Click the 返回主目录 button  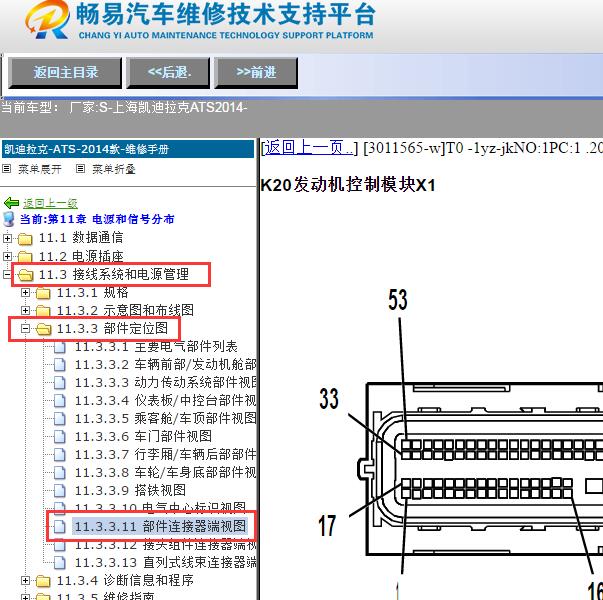[65, 72]
